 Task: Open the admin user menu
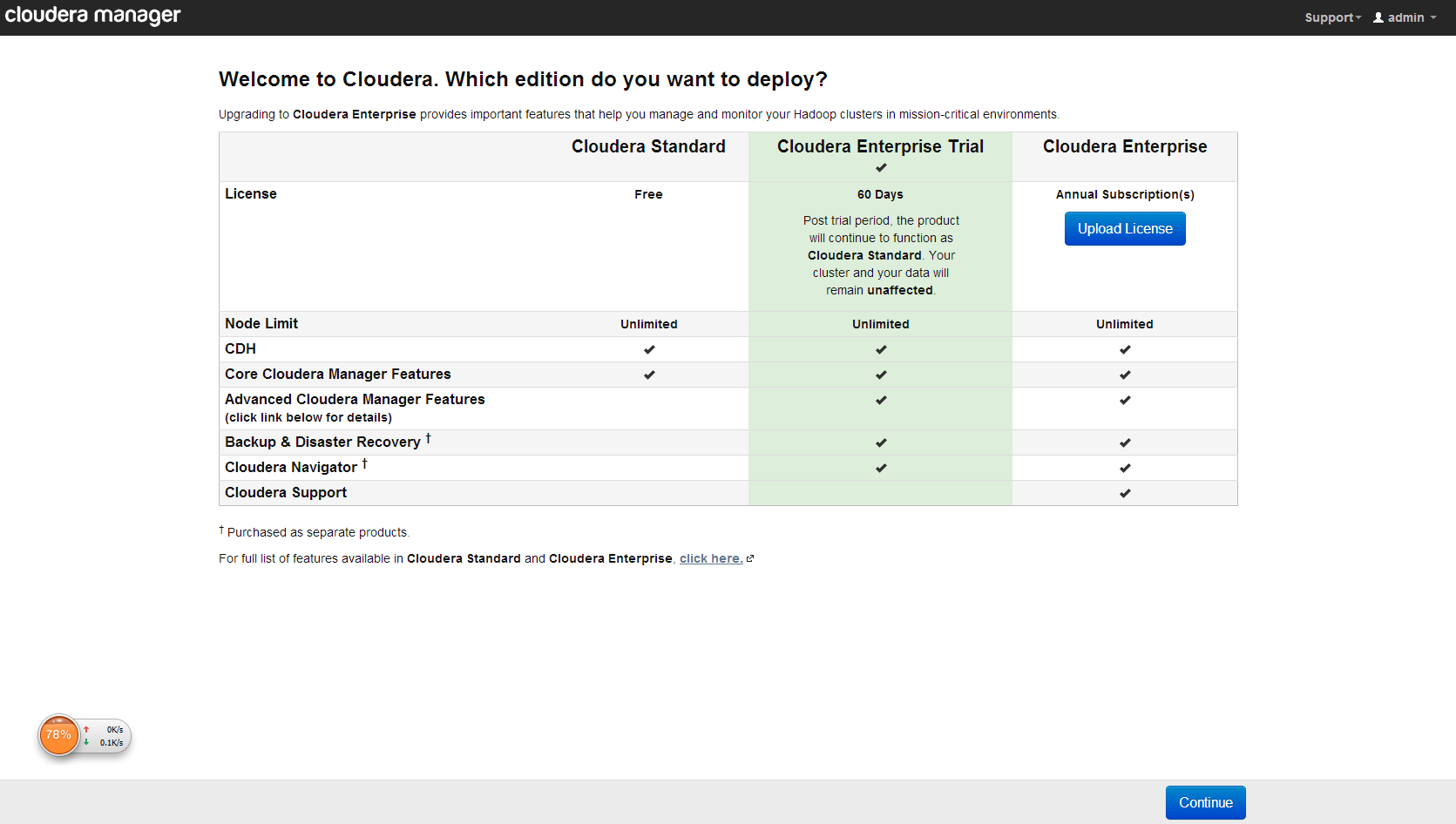(x=1405, y=17)
